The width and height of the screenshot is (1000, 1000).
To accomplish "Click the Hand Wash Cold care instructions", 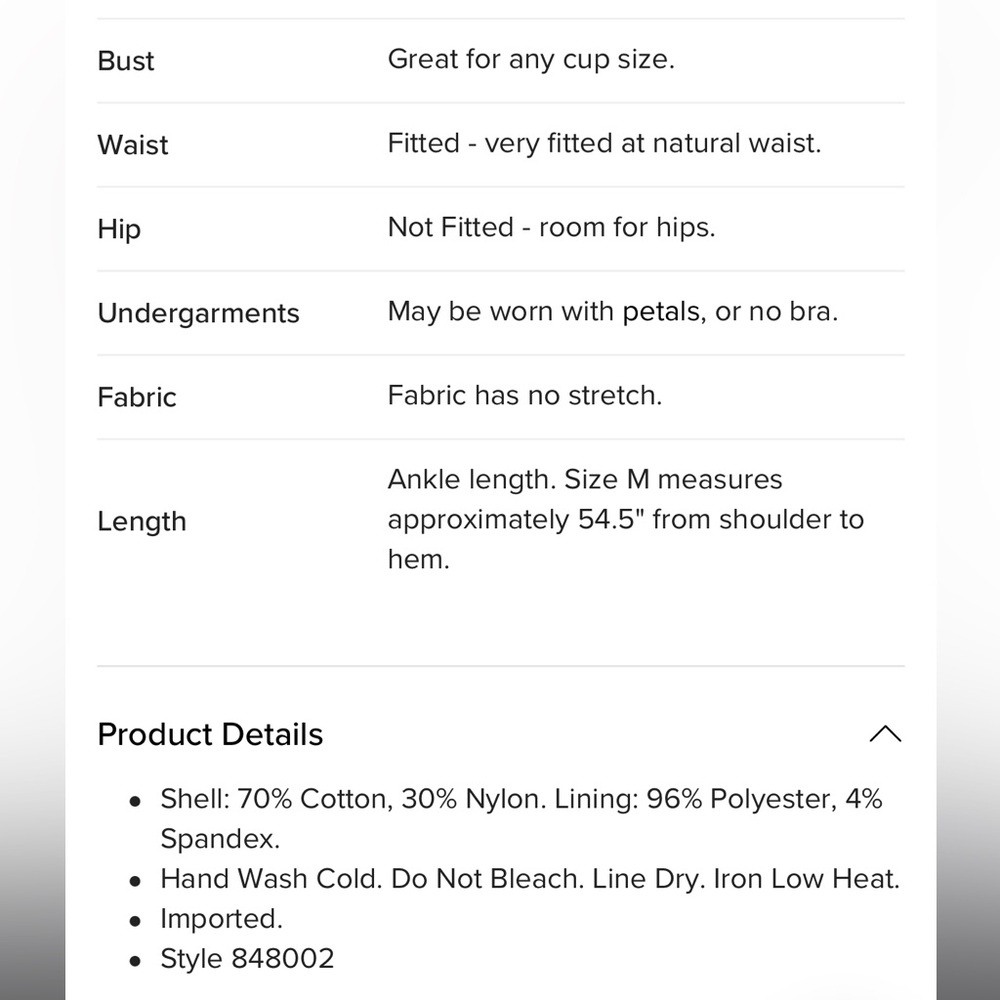I will pyautogui.click(x=529, y=879).
